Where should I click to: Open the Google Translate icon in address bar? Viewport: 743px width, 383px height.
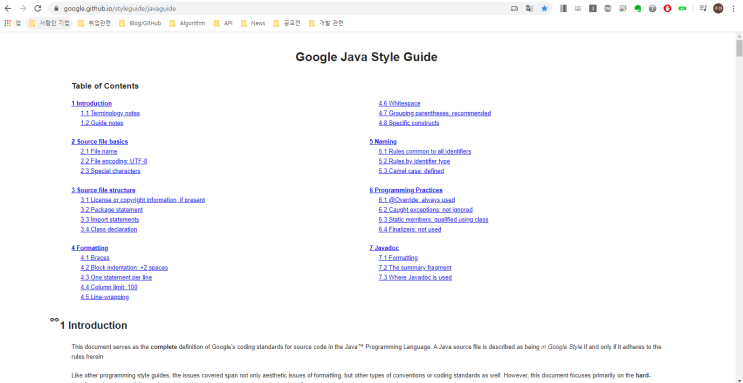529,9
